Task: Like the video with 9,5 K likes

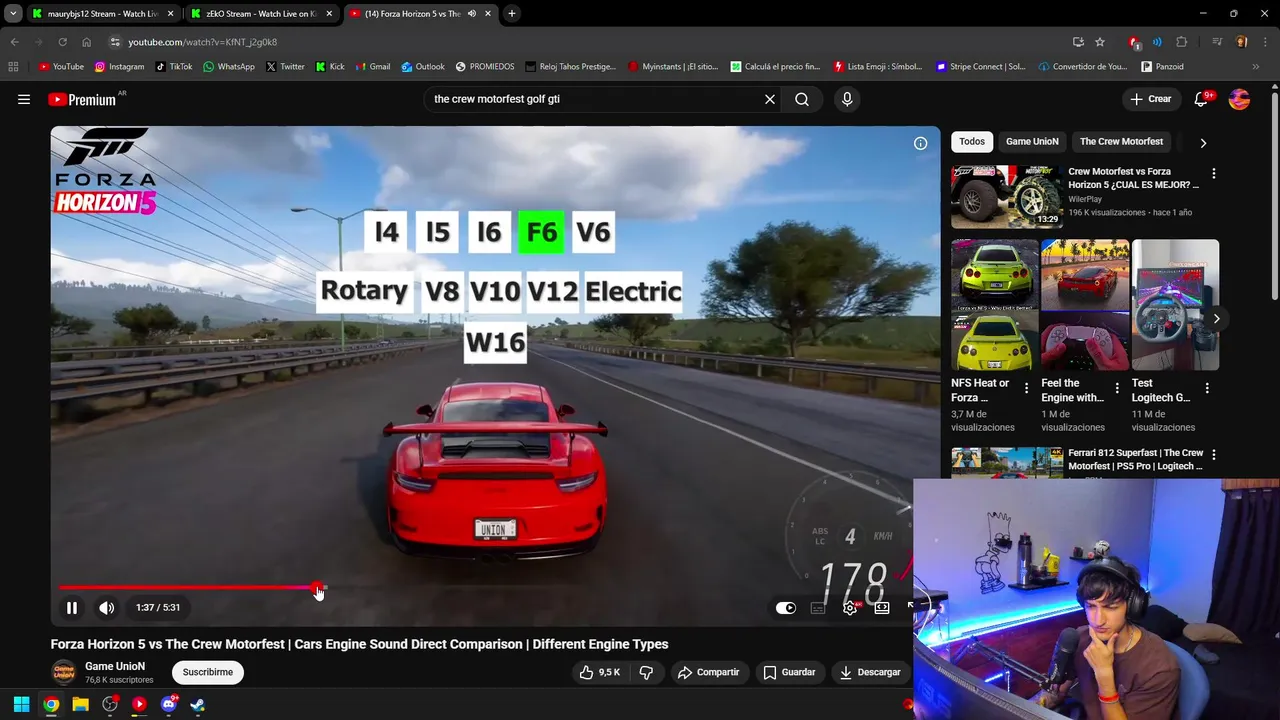Action: tap(600, 672)
